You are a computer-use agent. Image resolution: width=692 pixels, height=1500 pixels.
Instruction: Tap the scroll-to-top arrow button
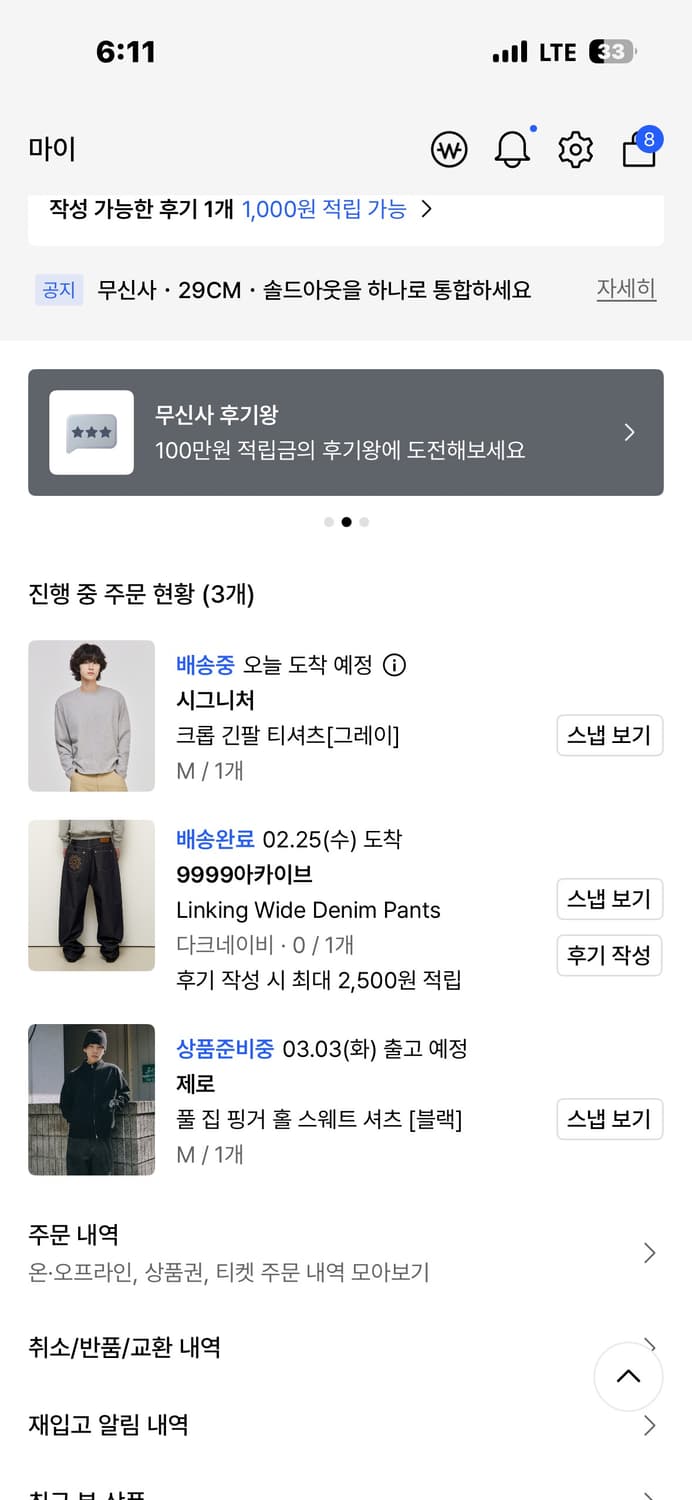629,1377
